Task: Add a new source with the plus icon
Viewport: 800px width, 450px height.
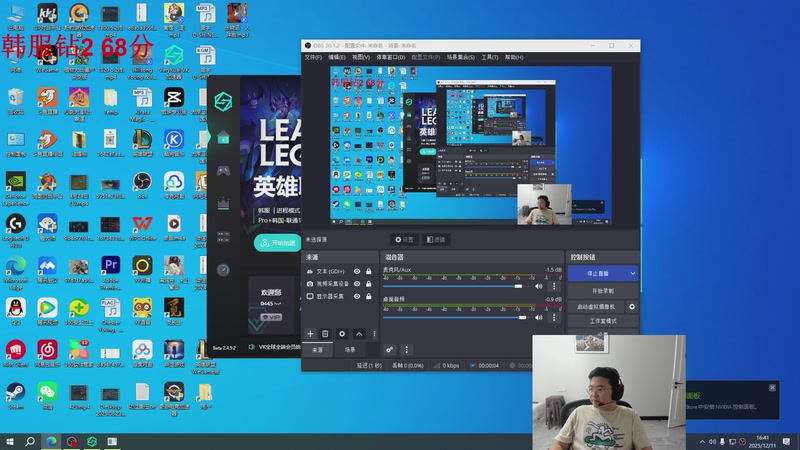Action: point(310,334)
